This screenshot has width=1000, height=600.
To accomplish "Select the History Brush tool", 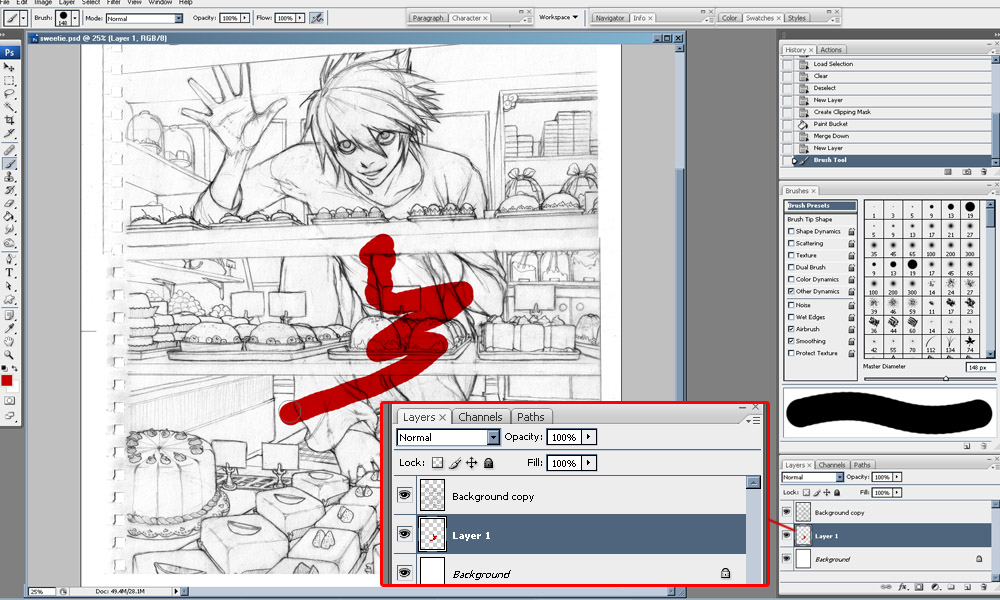I will [x=9, y=190].
